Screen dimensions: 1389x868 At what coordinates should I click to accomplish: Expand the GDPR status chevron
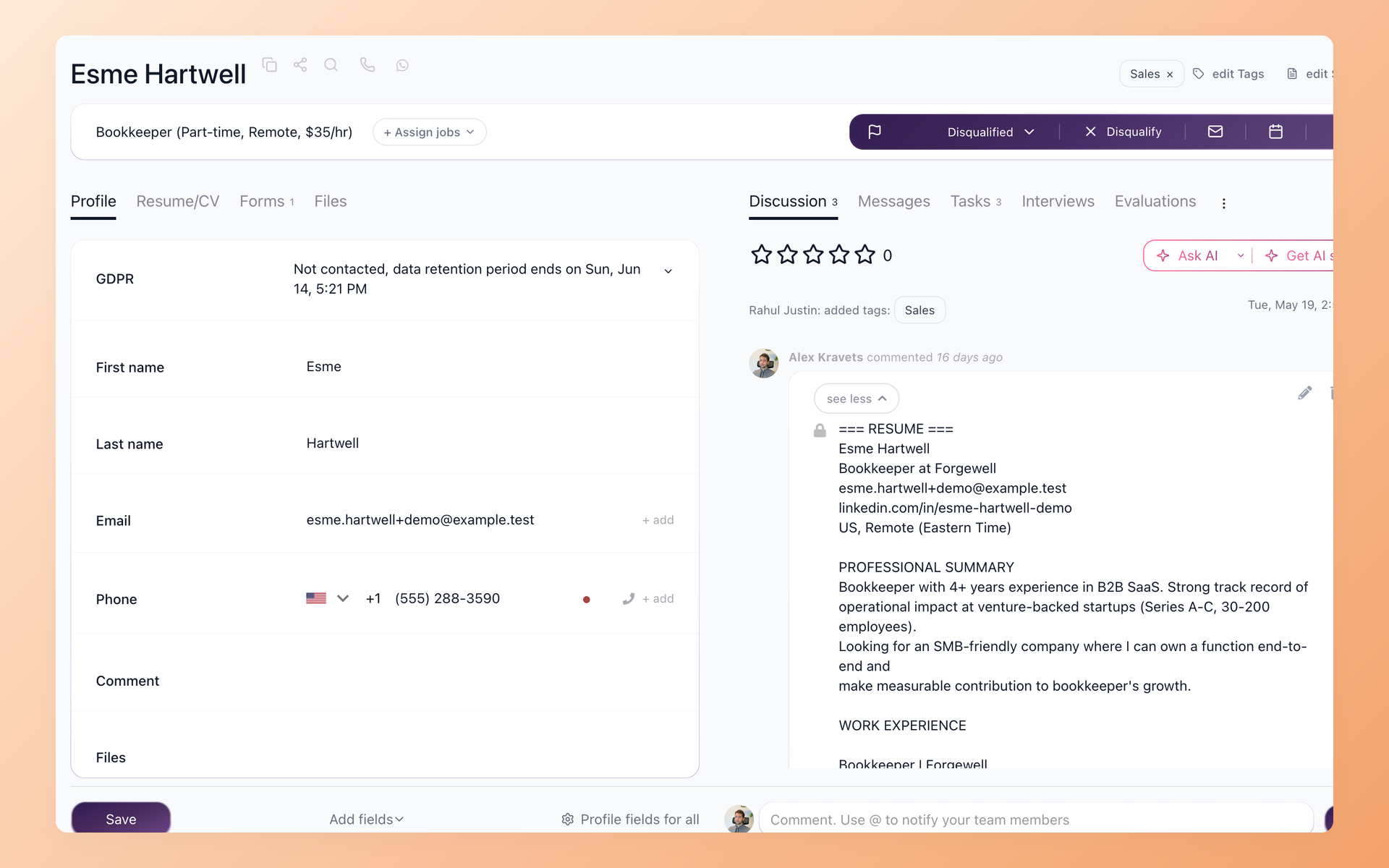pyautogui.click(x=668, y=271)
